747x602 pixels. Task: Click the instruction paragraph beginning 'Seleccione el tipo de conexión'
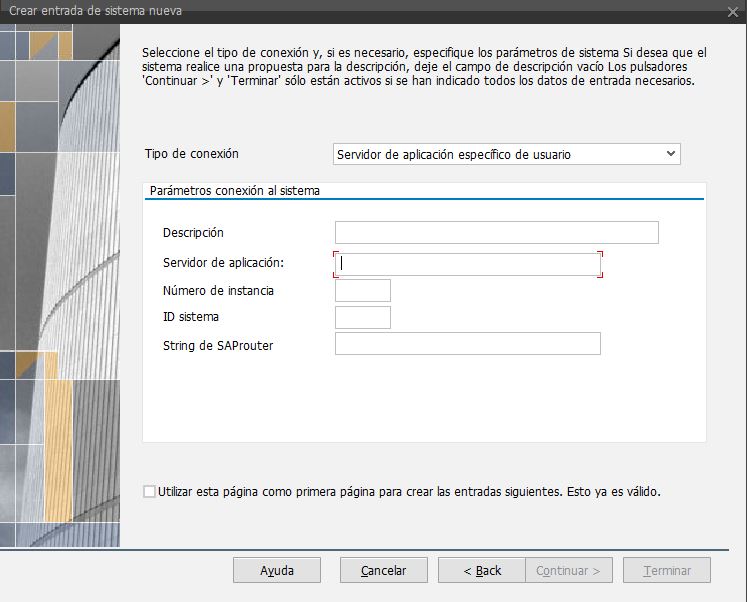point(424,67)
